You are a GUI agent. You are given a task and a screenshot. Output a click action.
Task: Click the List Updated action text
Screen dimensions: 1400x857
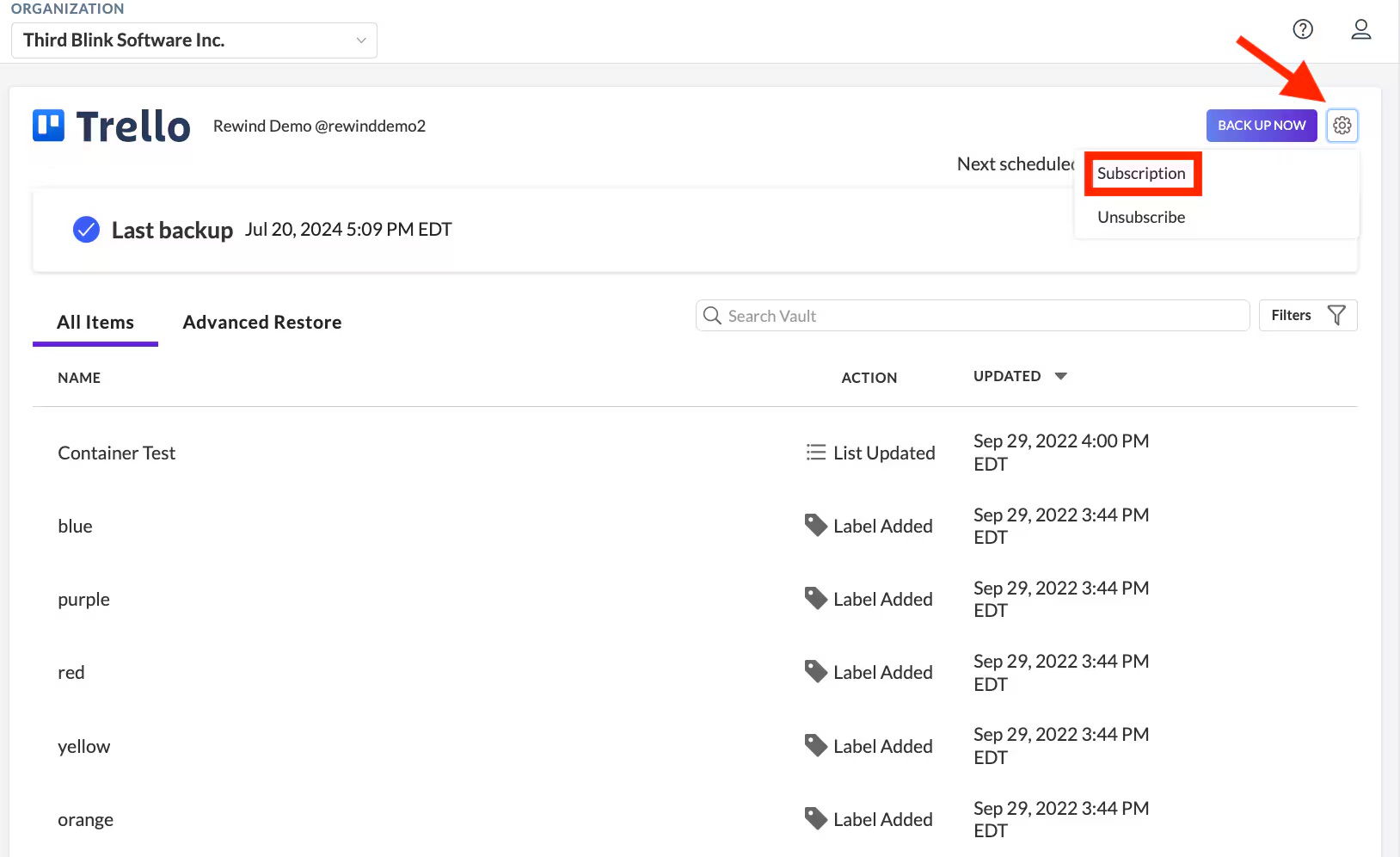tap(884, 453)
